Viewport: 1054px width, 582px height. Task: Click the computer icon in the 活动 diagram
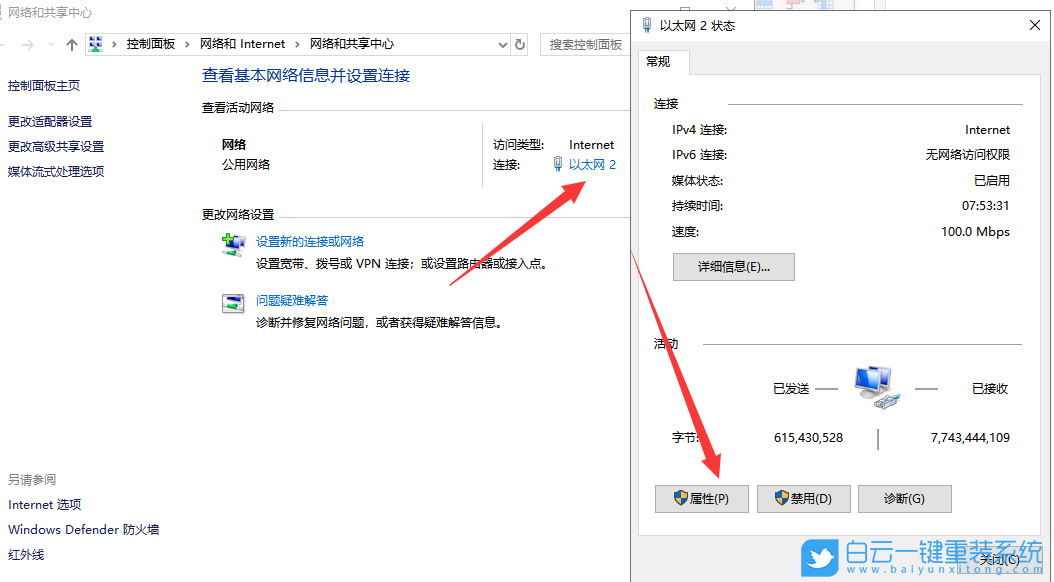tap(875, 388)
